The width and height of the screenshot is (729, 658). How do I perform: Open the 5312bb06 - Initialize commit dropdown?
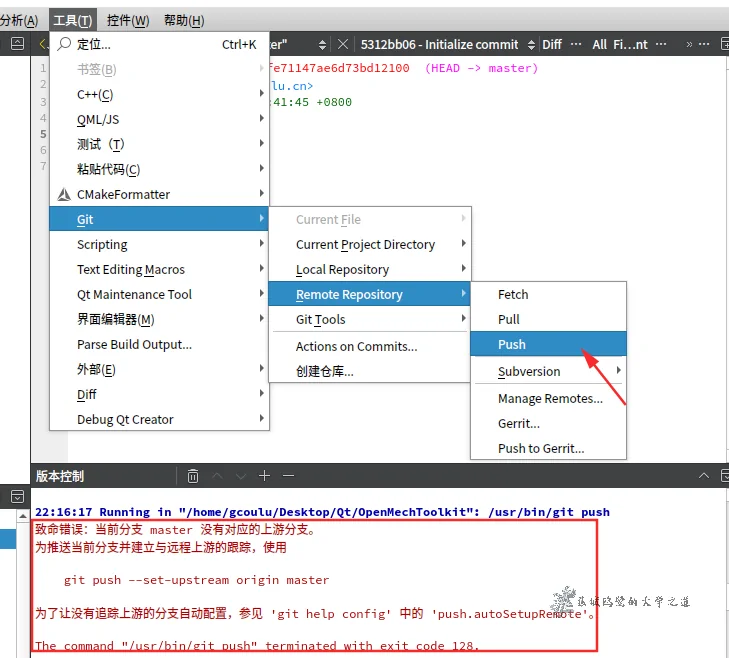pos(530,44)
